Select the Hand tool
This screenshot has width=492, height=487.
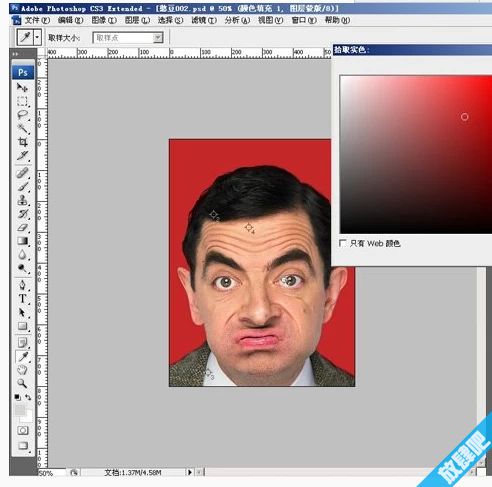pos(22,370)
